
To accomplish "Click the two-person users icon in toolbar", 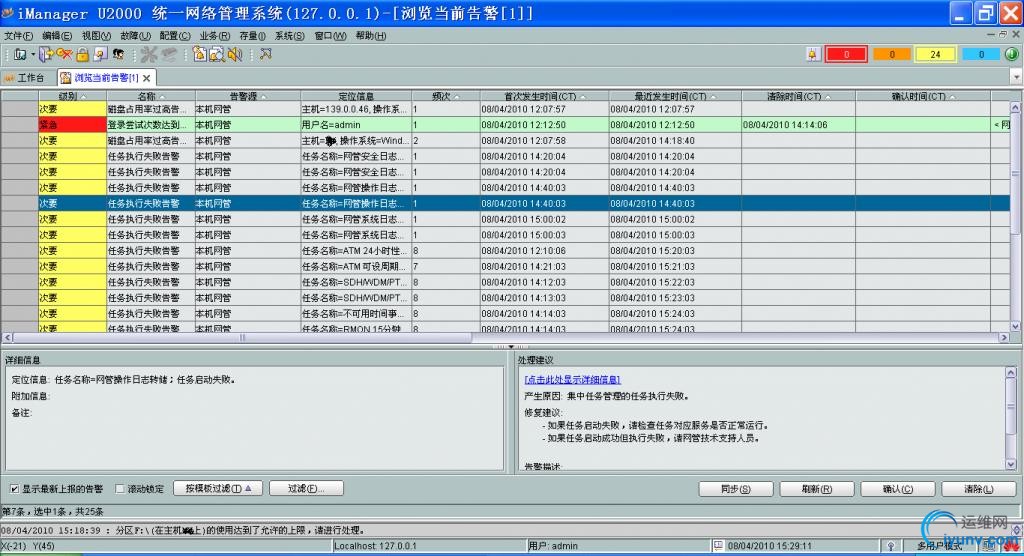I will 118,55.
